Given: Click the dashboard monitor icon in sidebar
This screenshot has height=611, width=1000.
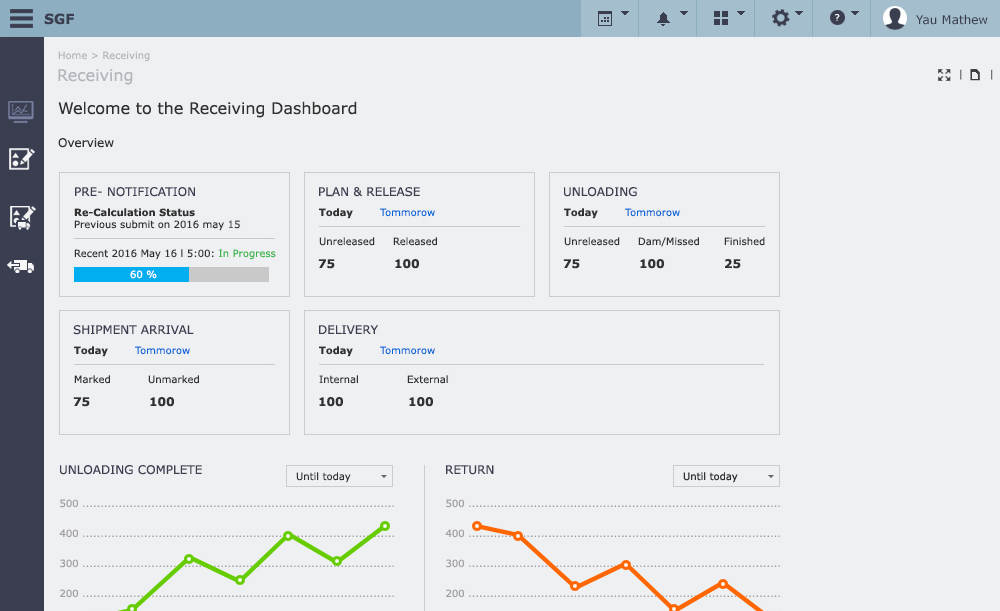Looking at the screenshot, I should [21, 111].
